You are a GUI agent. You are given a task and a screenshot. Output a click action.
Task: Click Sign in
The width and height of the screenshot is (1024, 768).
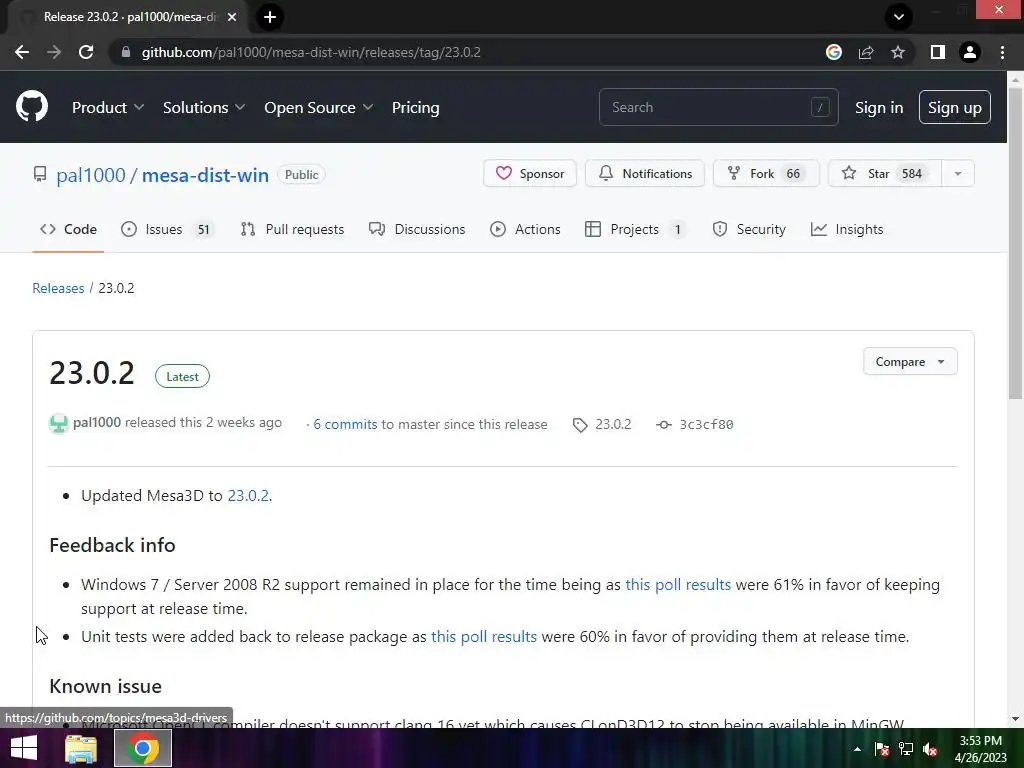pos(879,107)
